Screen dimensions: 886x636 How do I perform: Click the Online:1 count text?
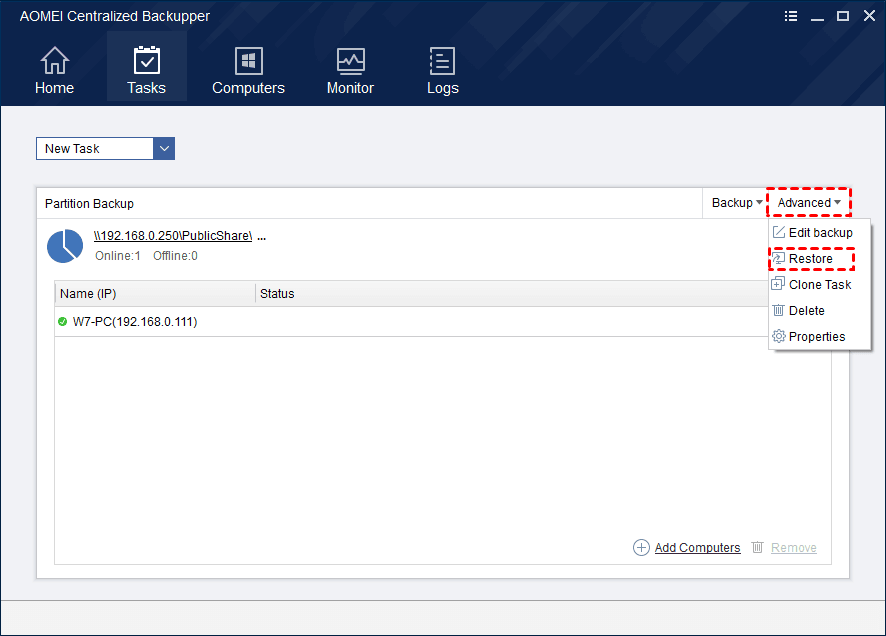(118, 256)
